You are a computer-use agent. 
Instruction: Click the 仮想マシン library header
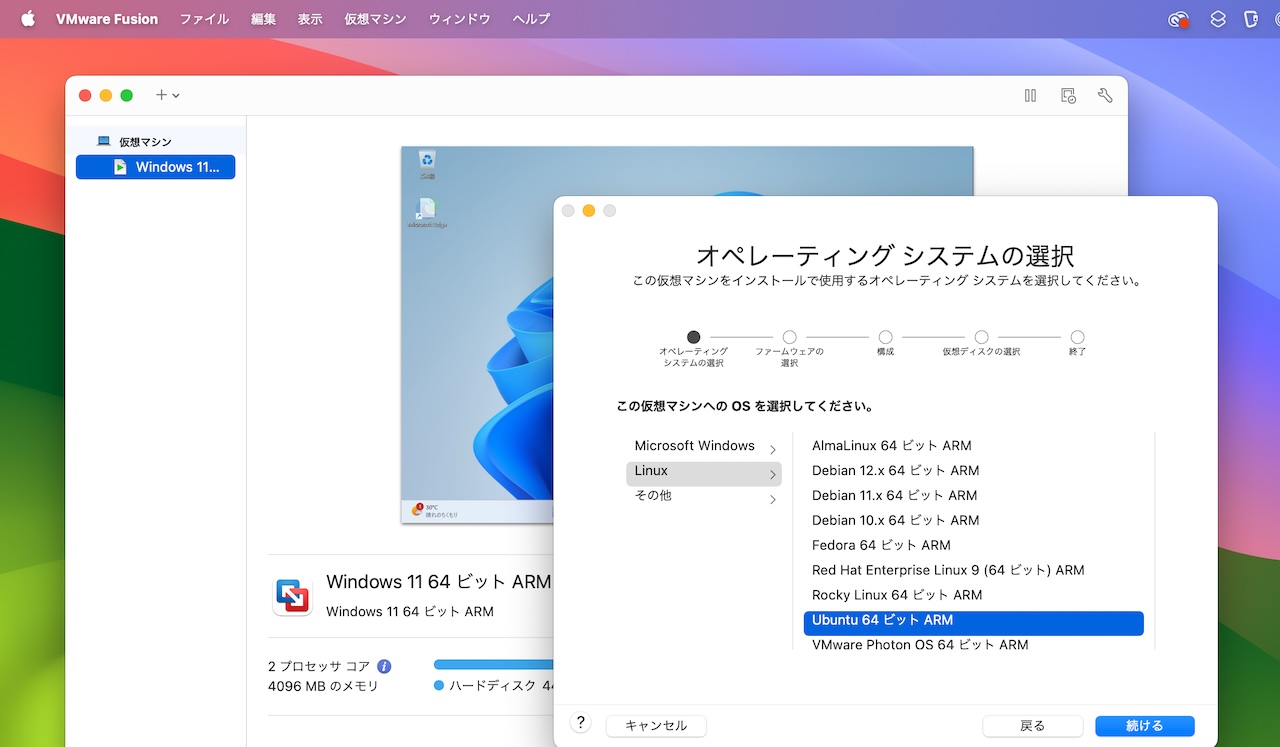click(145, 142)
